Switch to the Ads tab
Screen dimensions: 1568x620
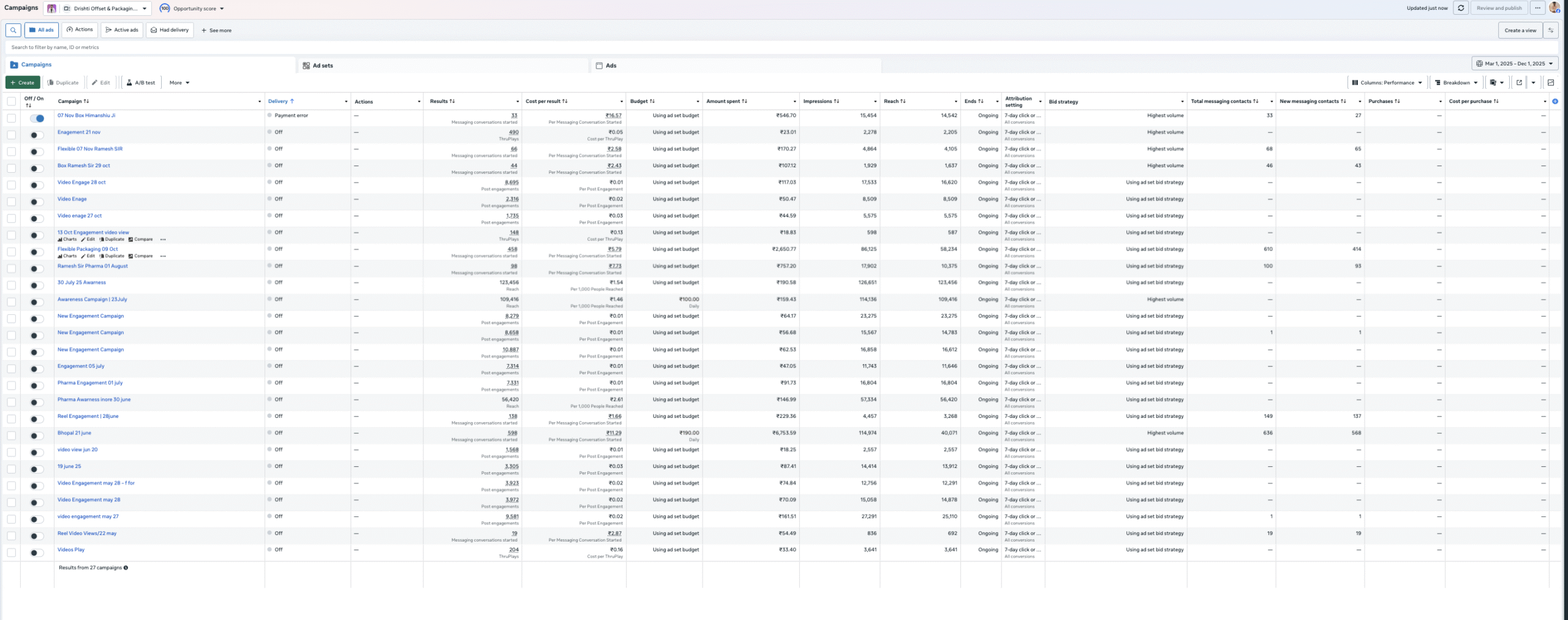coord(611,66)
